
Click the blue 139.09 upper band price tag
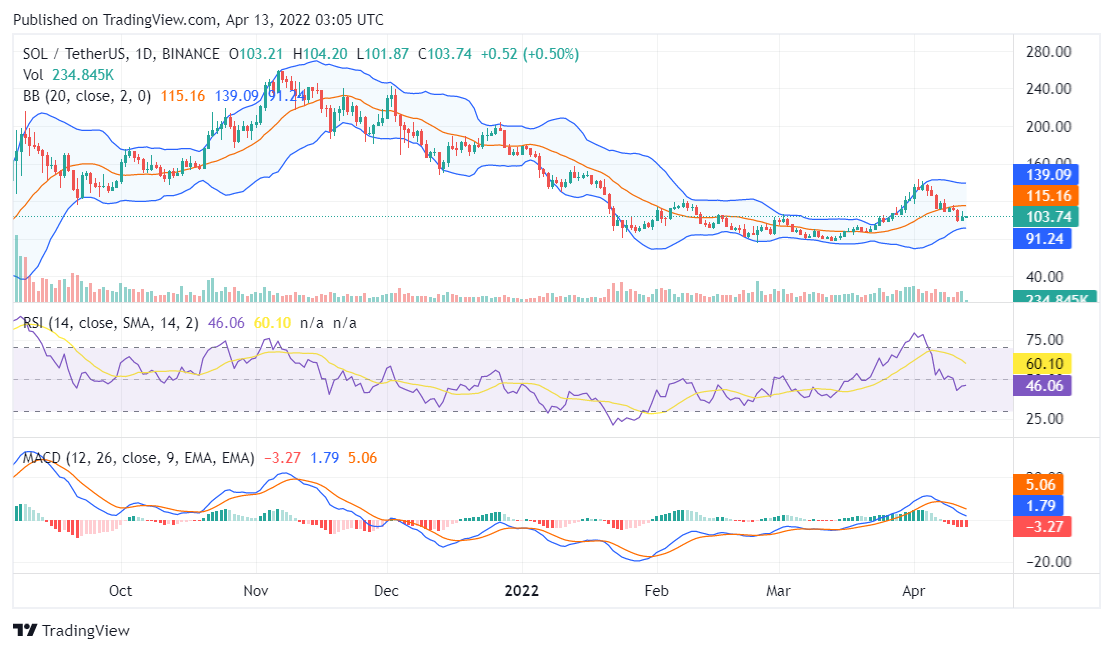coord(1043,173)
